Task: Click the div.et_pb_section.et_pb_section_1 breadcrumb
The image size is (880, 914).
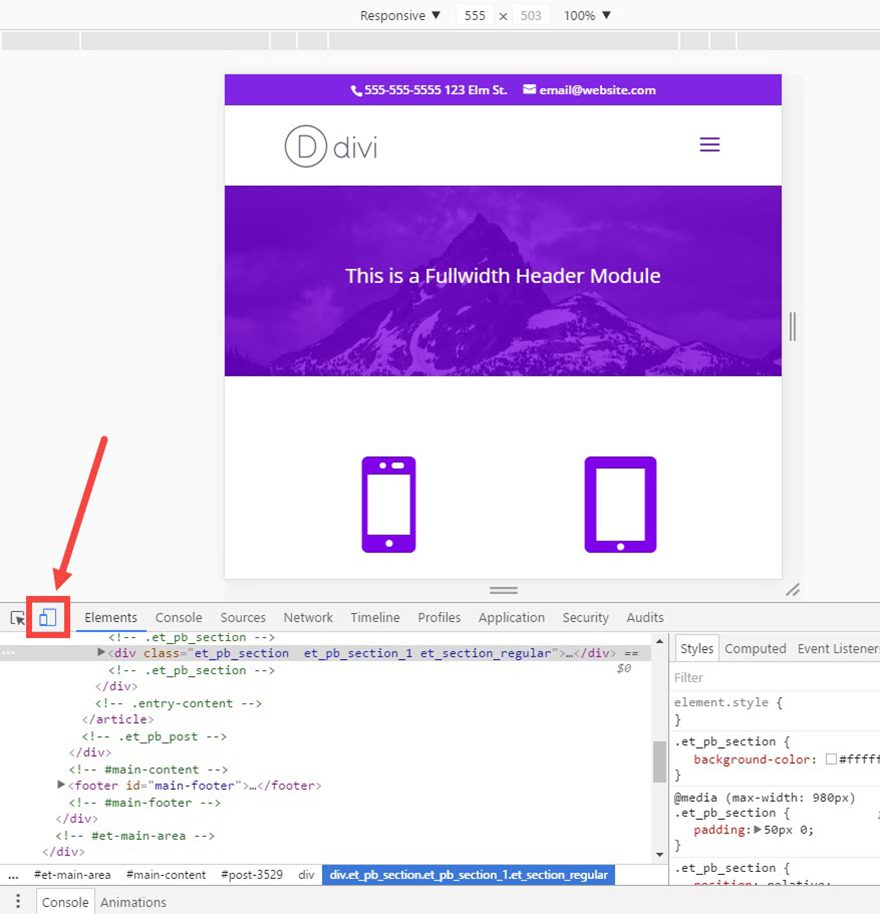Action: 469,875
